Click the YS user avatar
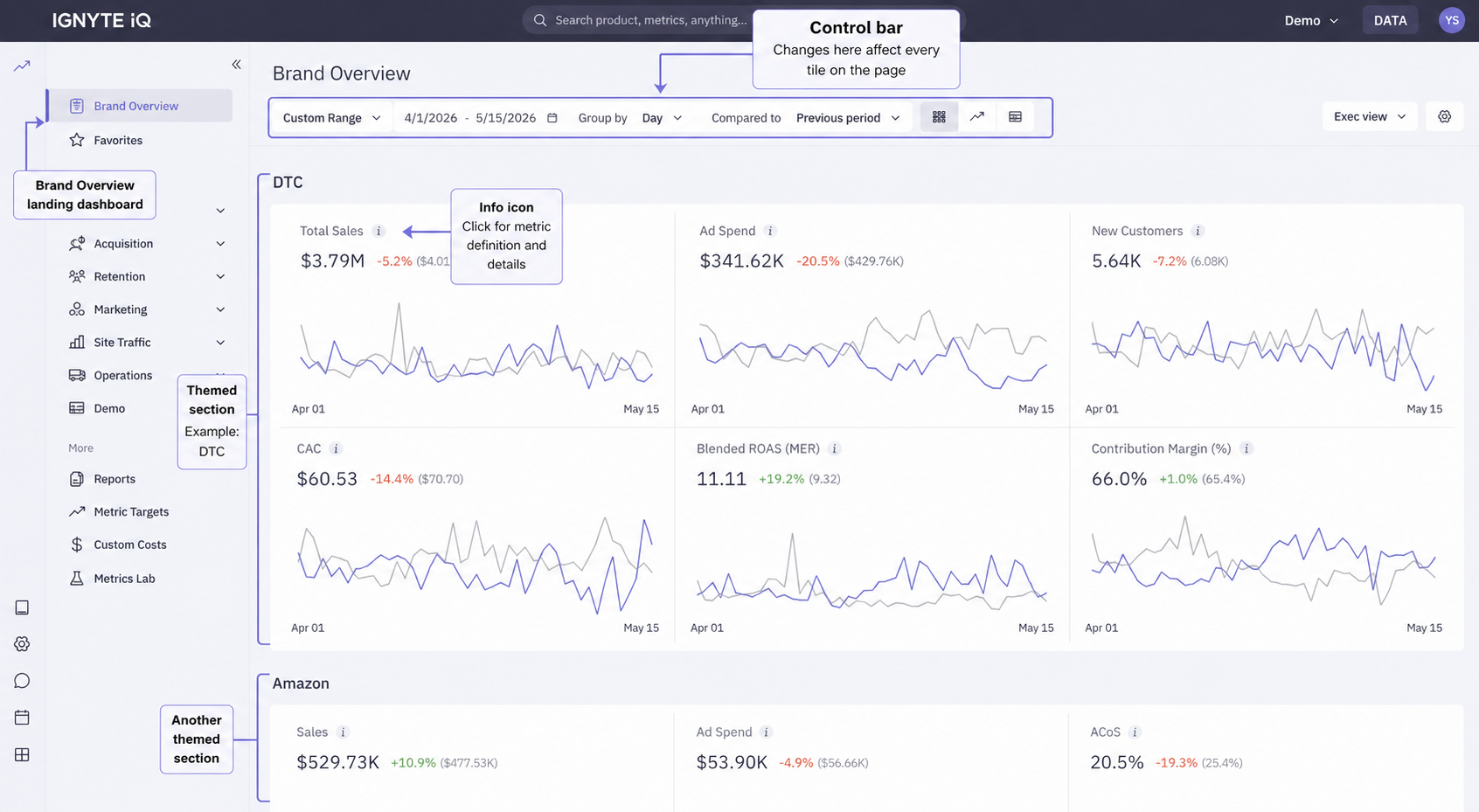Viewport: 1479px width, 812px height. (1452, 20)
